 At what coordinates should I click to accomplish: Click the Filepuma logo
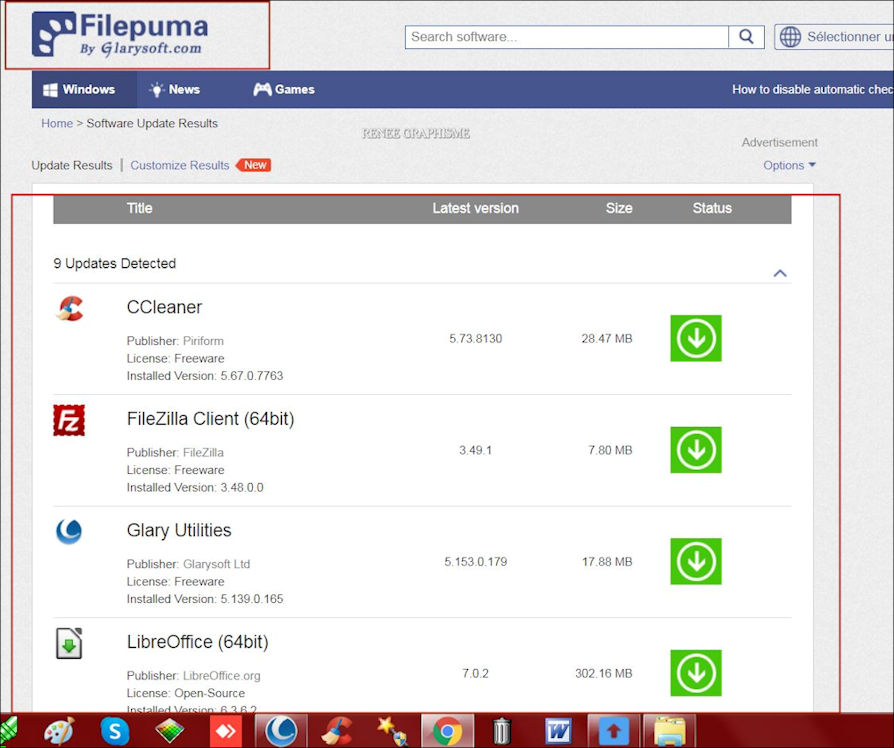pyautogui.click(x=120, y=34)
